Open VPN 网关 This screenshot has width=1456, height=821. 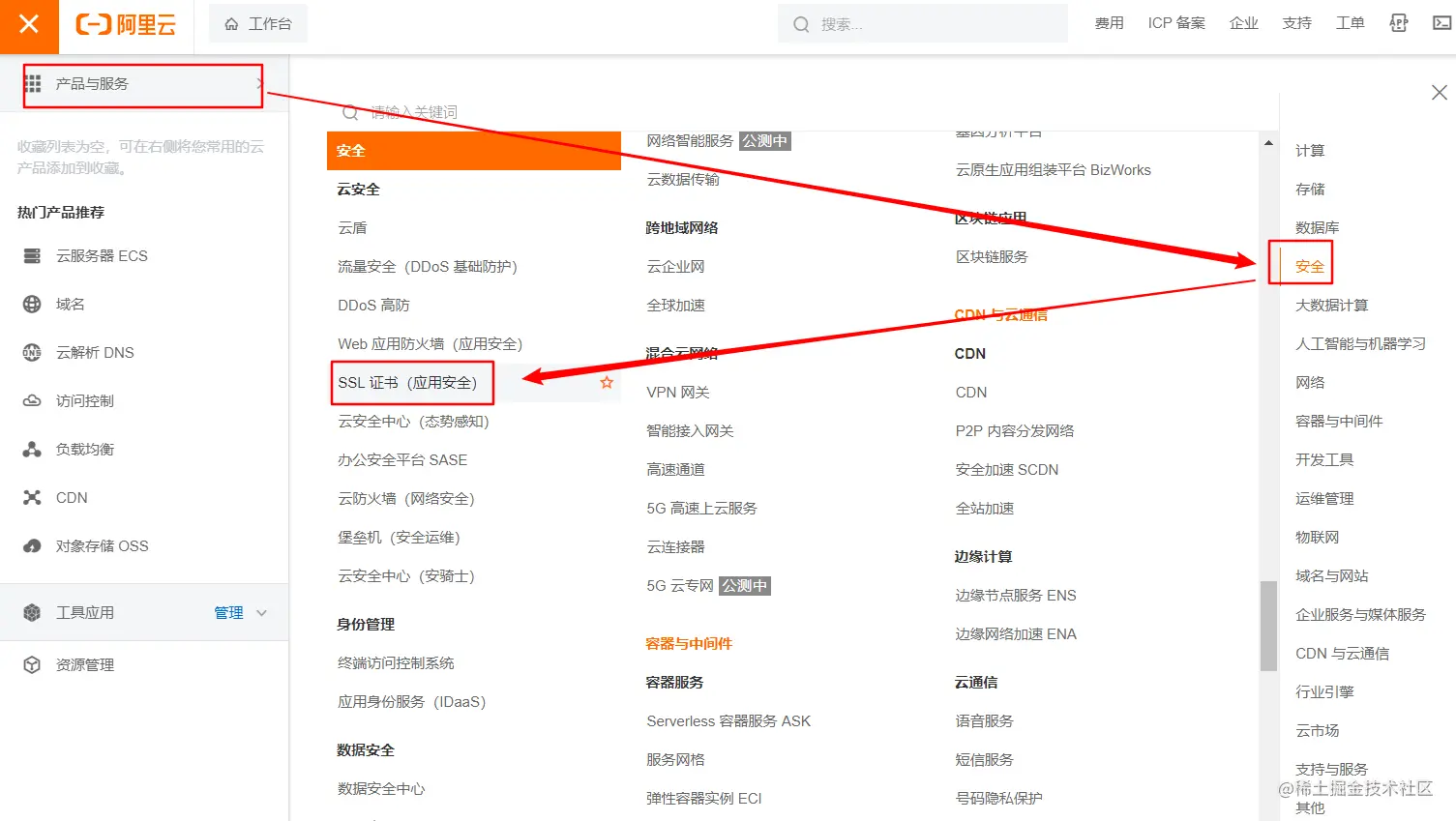coord(678,392)
